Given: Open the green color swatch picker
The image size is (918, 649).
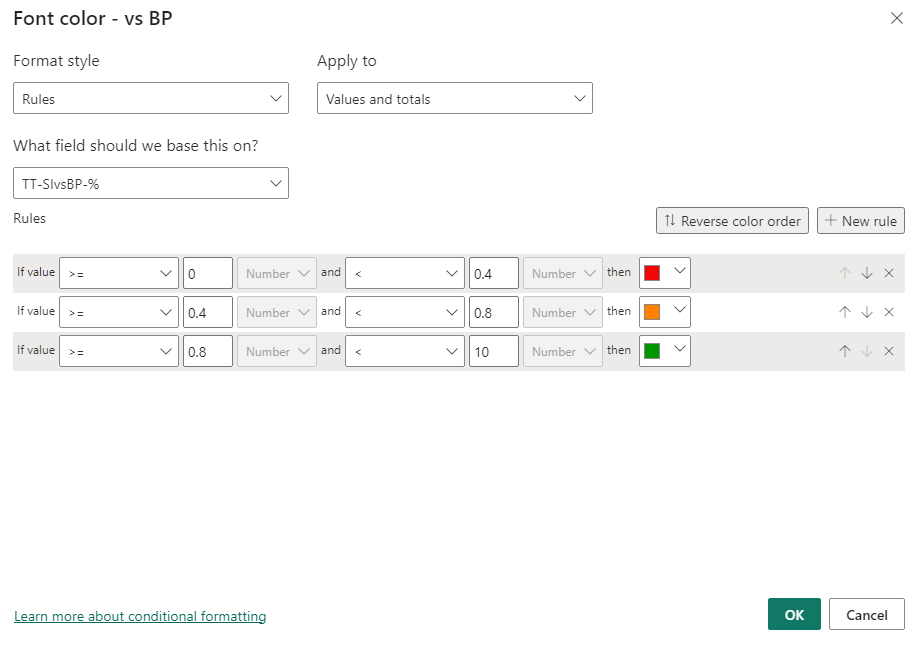Looking at the screenshot, I should tap(664, 351).
